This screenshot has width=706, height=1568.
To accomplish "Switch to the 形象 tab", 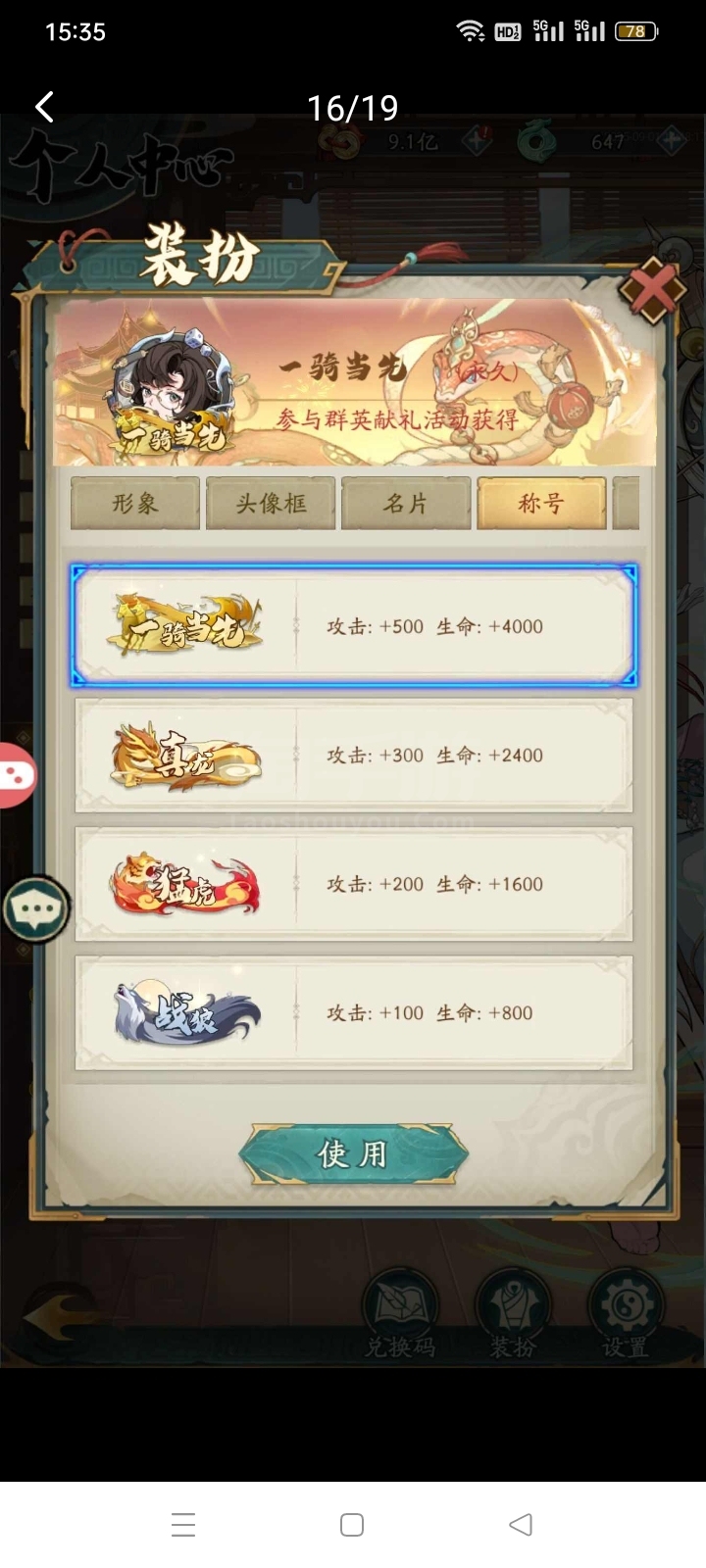I will pos(135,504).
